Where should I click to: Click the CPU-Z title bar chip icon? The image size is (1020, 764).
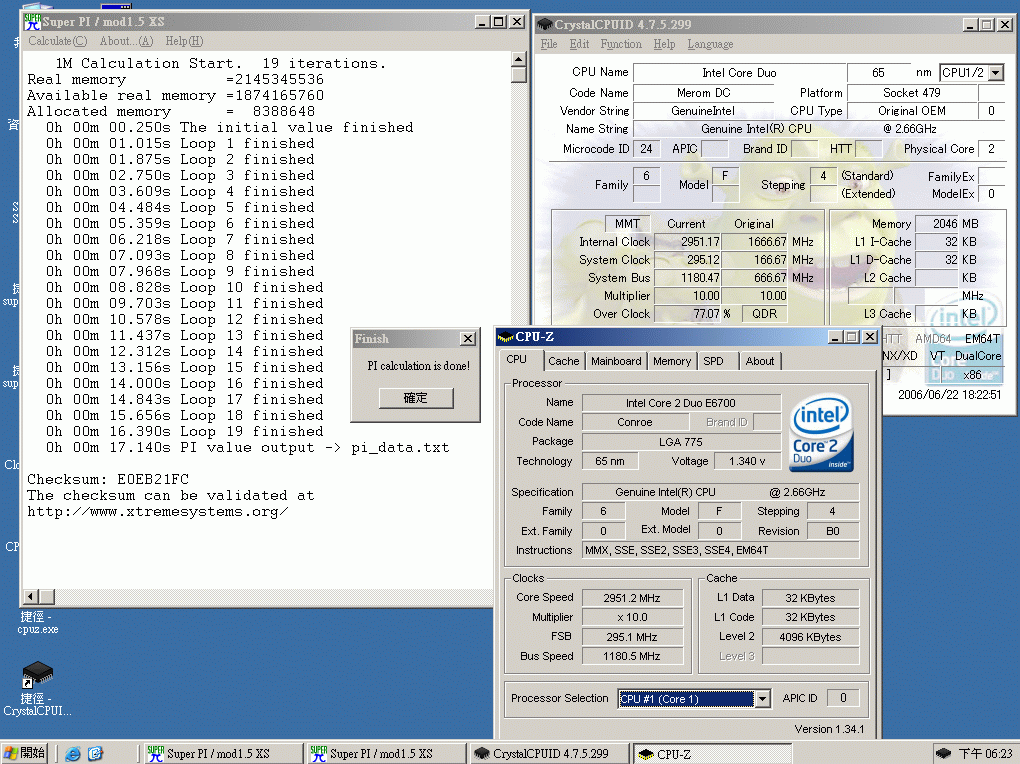[506, 337]
